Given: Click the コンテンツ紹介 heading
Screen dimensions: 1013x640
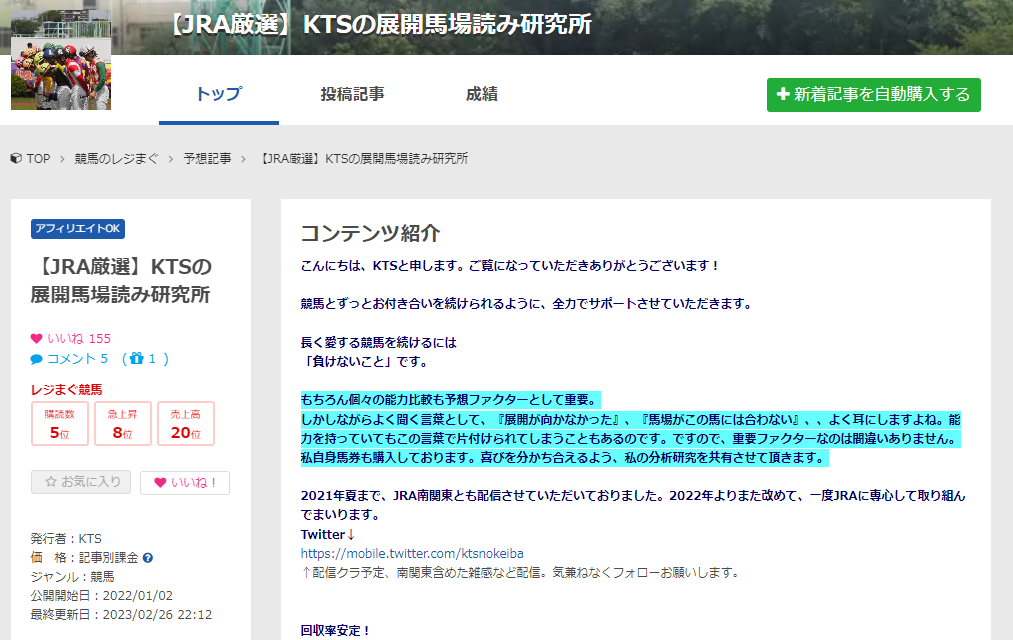Looking at the screenshot, I should tap(370, 233).
